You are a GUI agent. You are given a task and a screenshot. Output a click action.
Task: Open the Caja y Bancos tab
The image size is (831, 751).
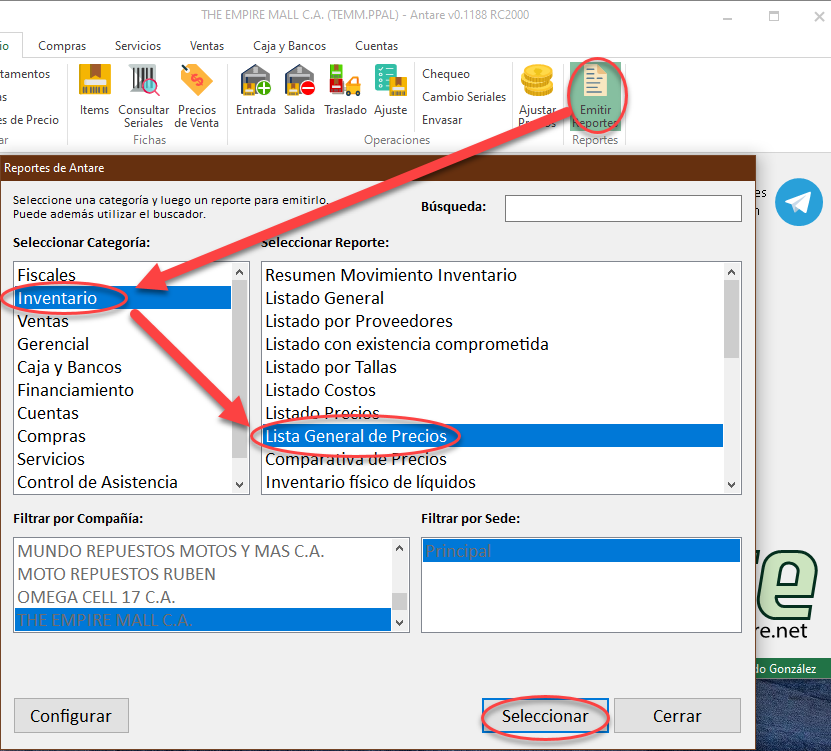click(289, 45)
